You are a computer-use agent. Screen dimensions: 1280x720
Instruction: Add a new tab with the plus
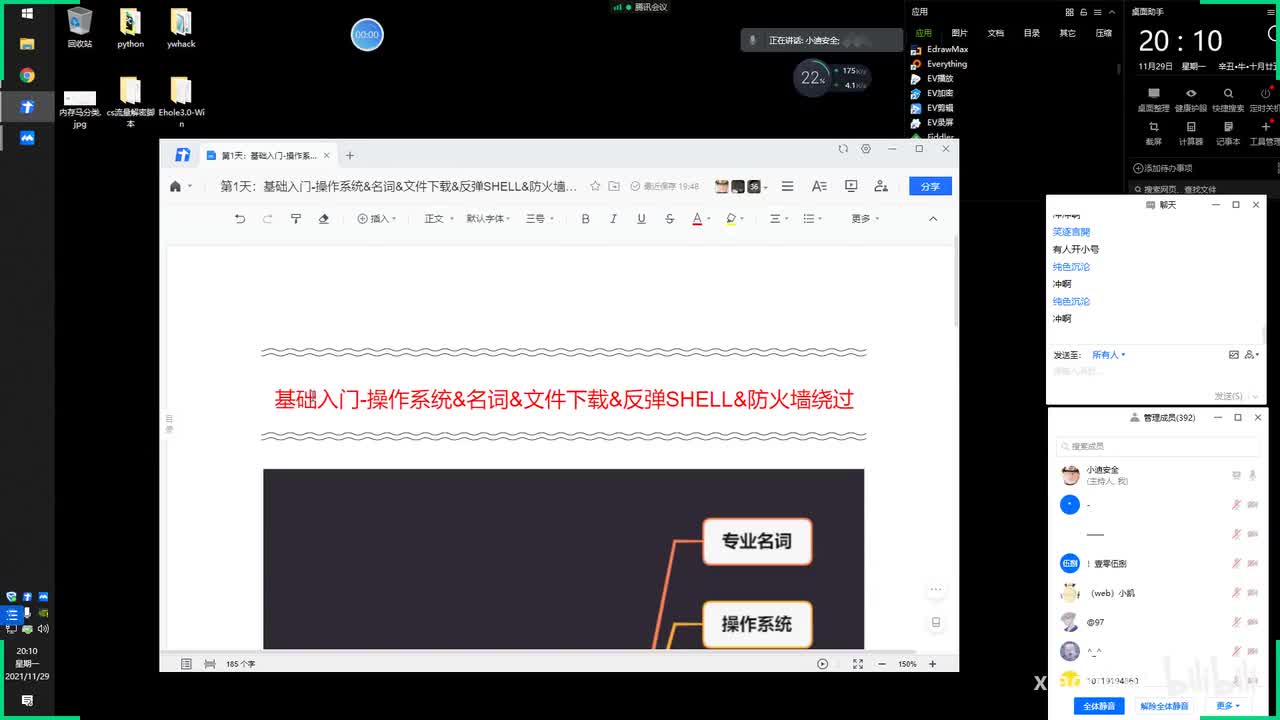click(350, 155)
